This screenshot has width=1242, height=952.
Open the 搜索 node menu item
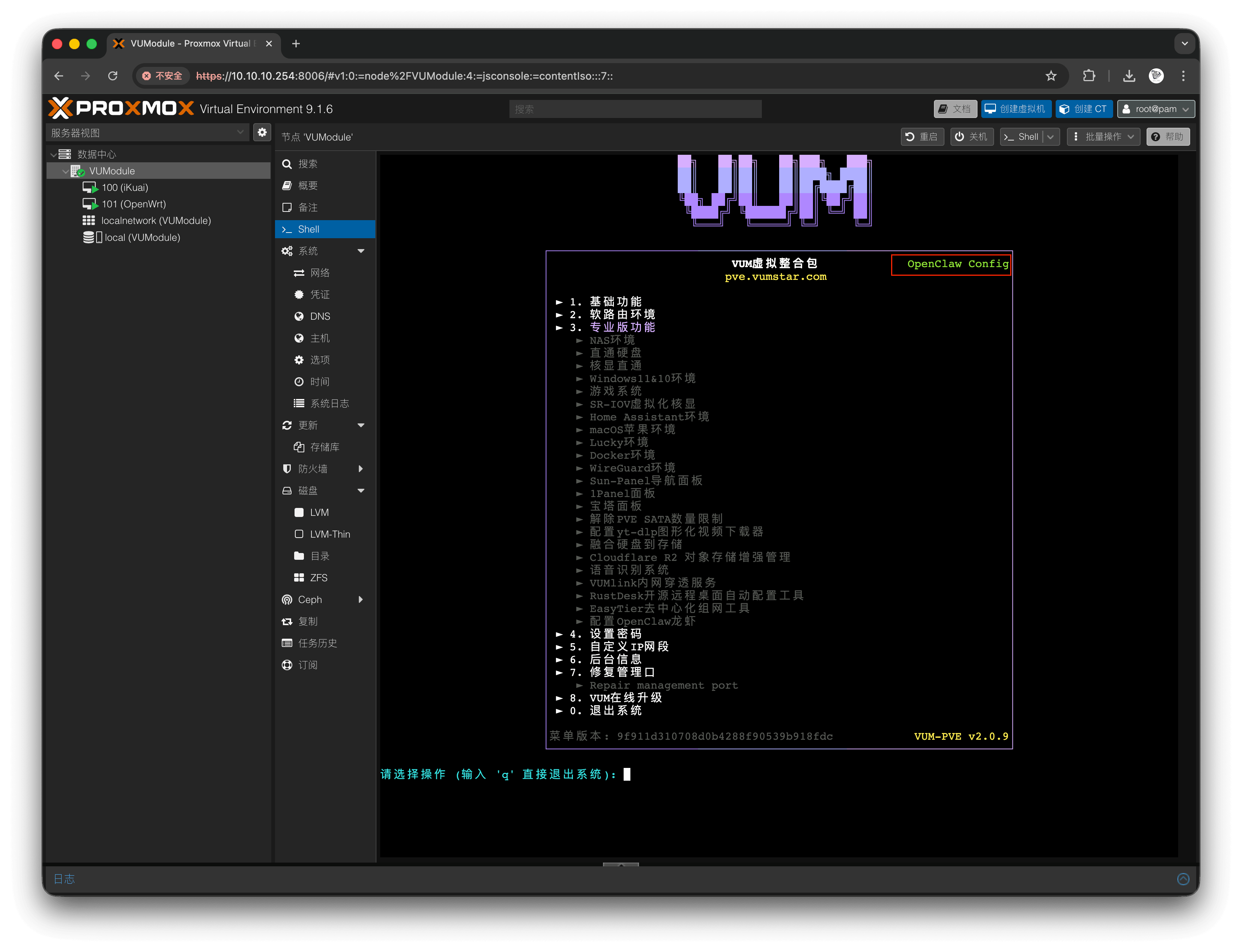pos(325,164)
